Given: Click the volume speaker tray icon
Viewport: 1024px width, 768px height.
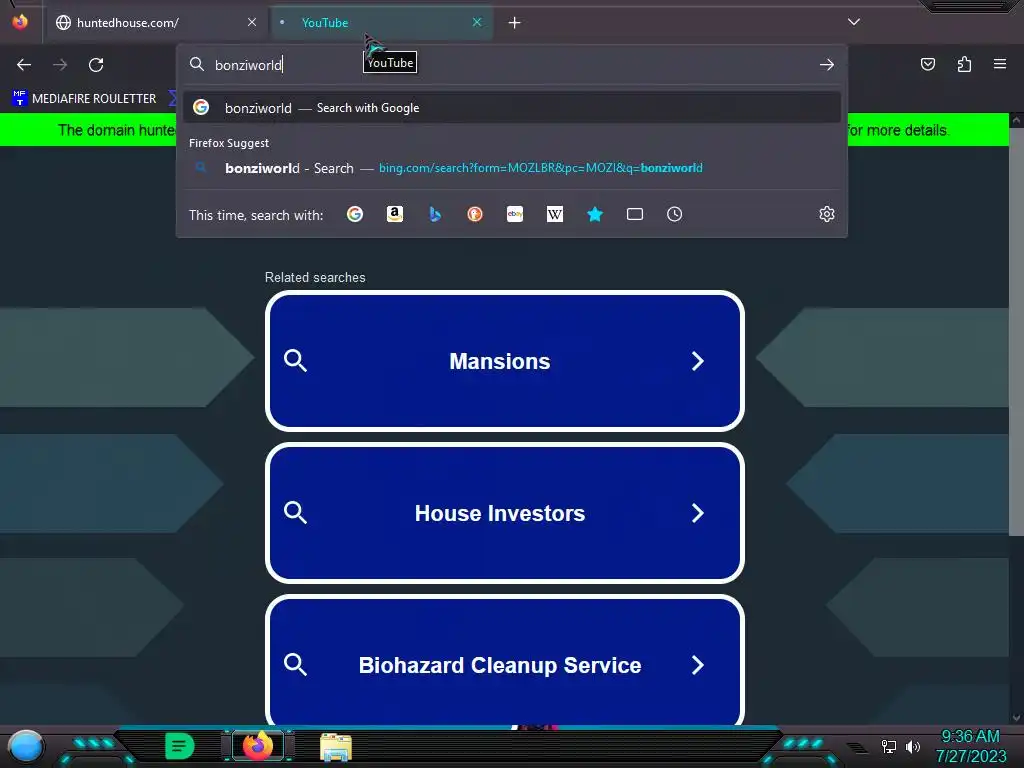Looking at the screenshot, I should pos(913,746).
